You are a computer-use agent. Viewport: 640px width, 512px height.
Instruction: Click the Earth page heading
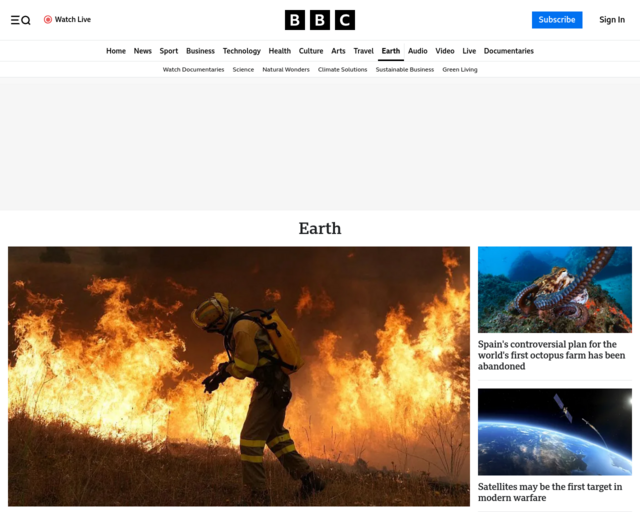coord(320,228)
